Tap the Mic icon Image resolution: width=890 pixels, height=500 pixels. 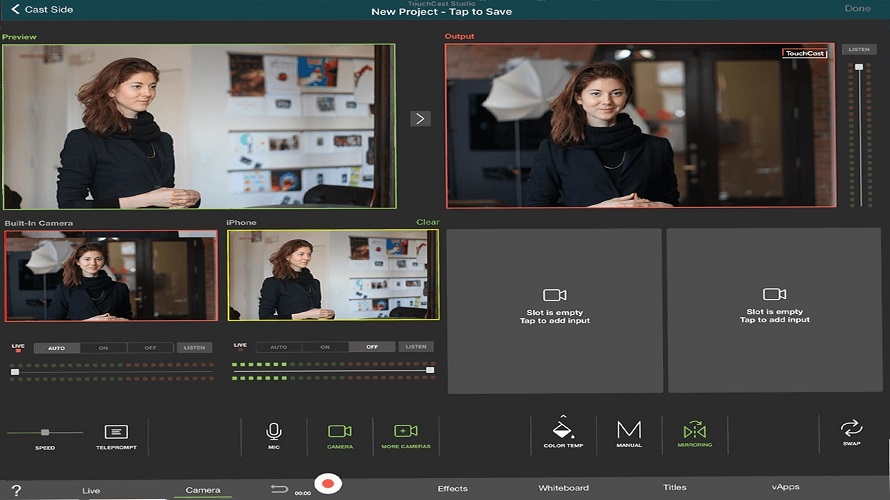point(273,432)
